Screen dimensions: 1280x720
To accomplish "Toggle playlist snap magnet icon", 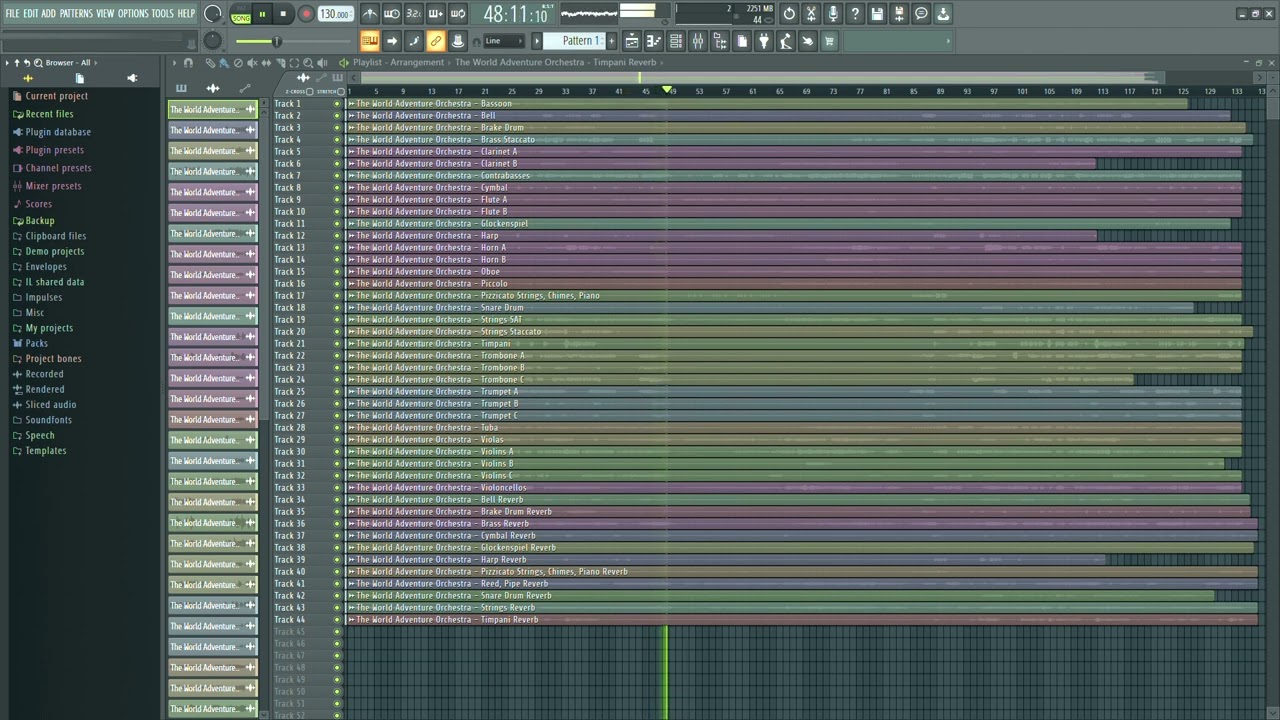I will [188, 63].
